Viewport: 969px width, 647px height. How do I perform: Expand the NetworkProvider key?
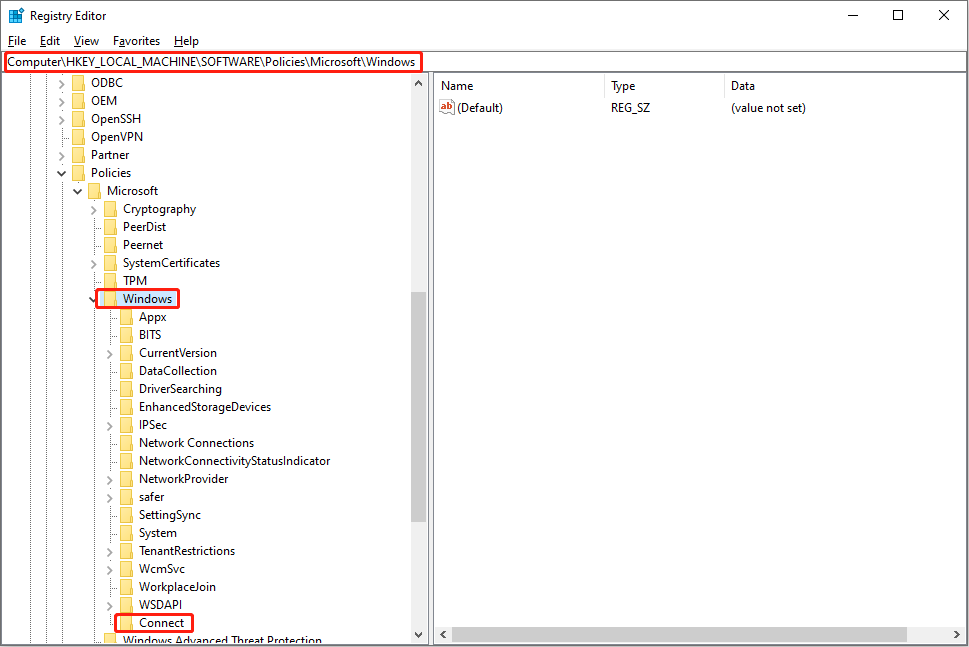pyautogui.click(x=109, y=480)
